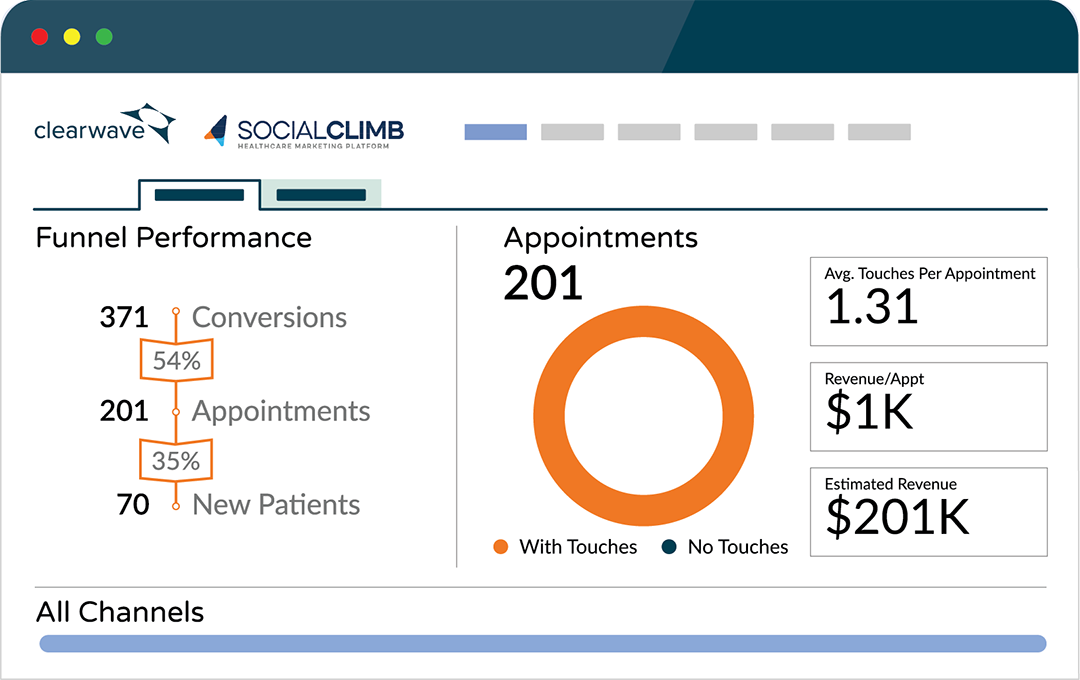The height and width of the screenshot is (680, 1080).
Task: Click the green window maximize dot
Action: [x=104, y=37]
